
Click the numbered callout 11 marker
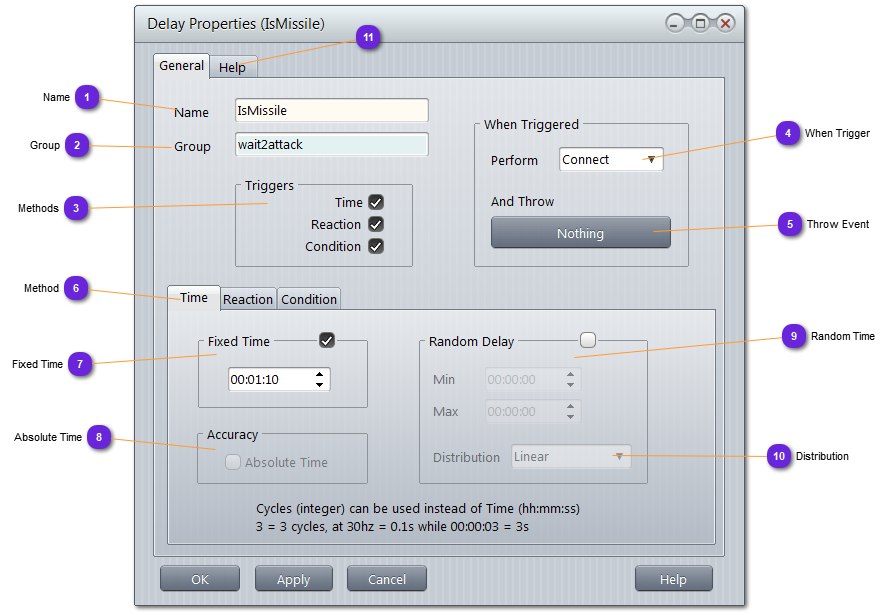(368, 37)
